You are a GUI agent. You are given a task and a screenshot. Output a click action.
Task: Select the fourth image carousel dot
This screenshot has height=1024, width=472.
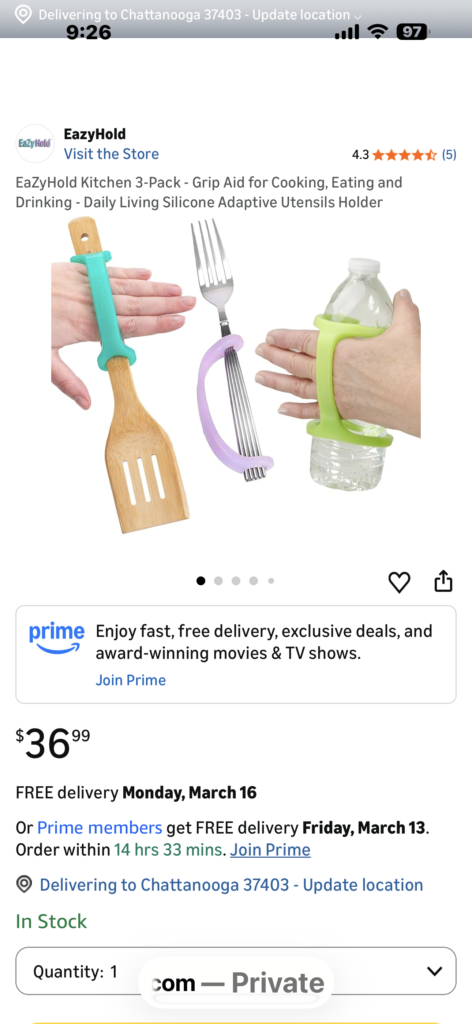coord(253,581)
